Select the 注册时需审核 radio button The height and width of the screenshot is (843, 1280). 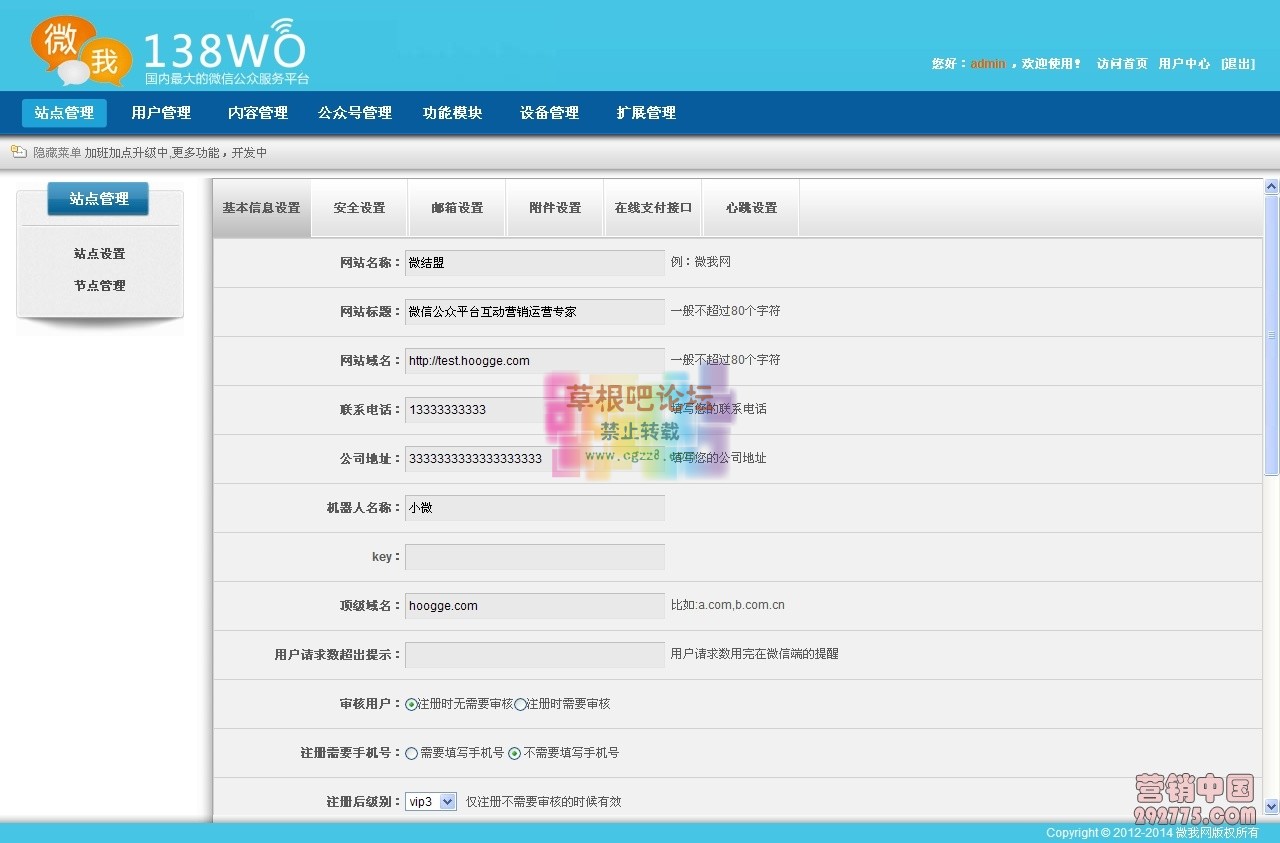[x=520, y=703]
